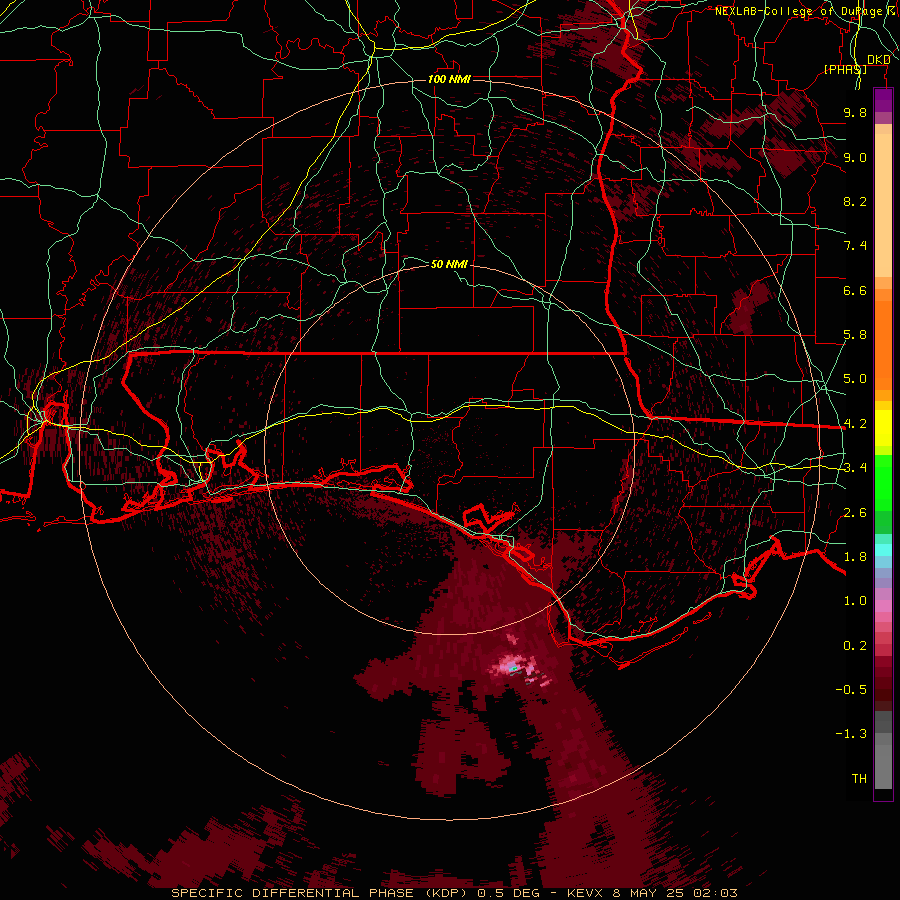
Task: Click the 7.4 scale value
Action: tap(855, 246)
